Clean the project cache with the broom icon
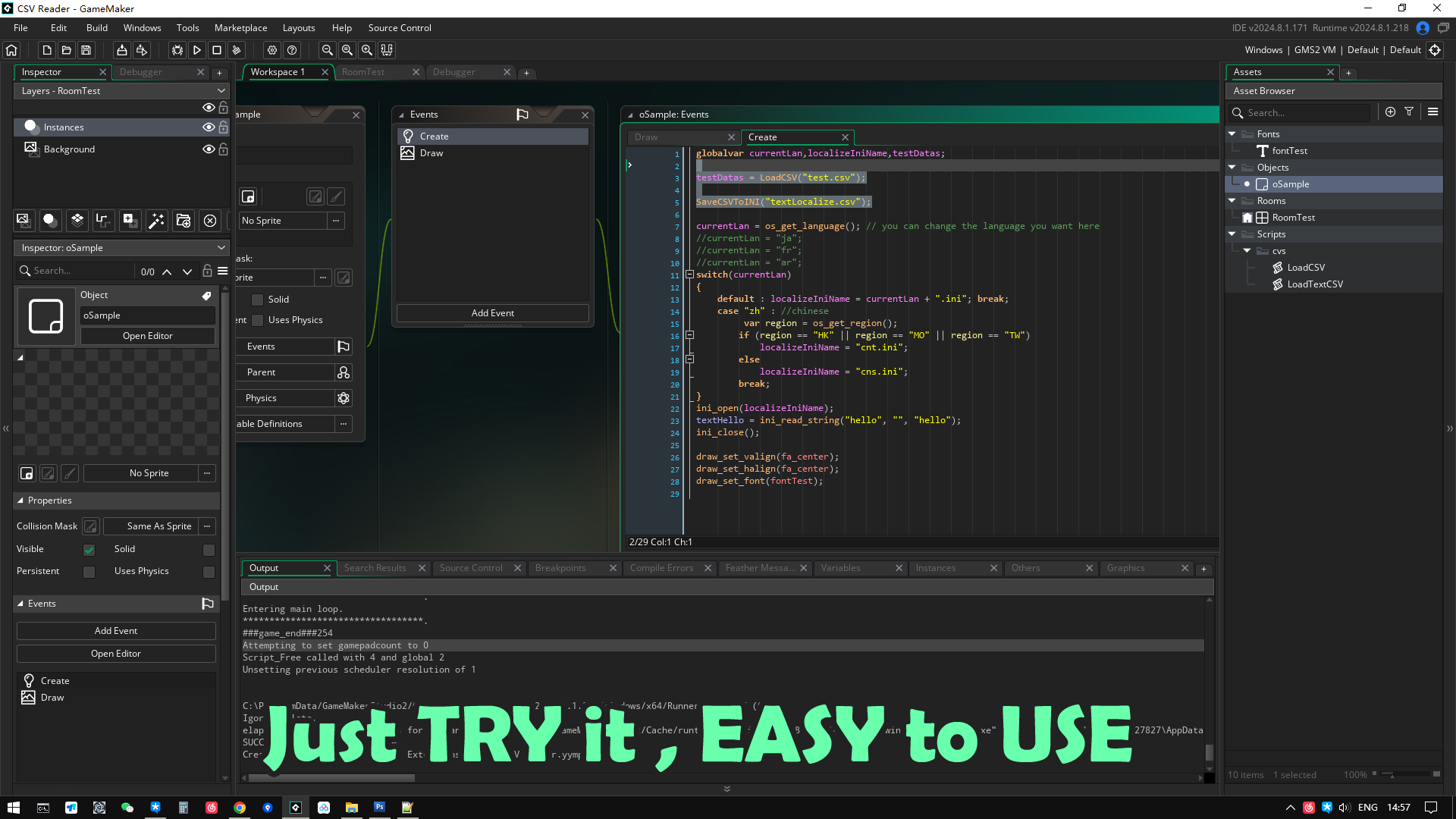1456x819 pixels. (237, 50)
